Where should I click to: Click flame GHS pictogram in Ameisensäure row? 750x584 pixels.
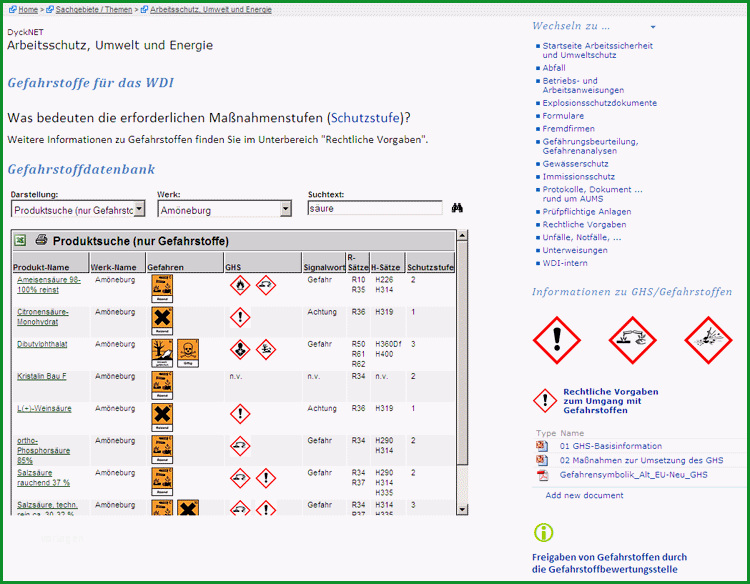tap(240, 286)
